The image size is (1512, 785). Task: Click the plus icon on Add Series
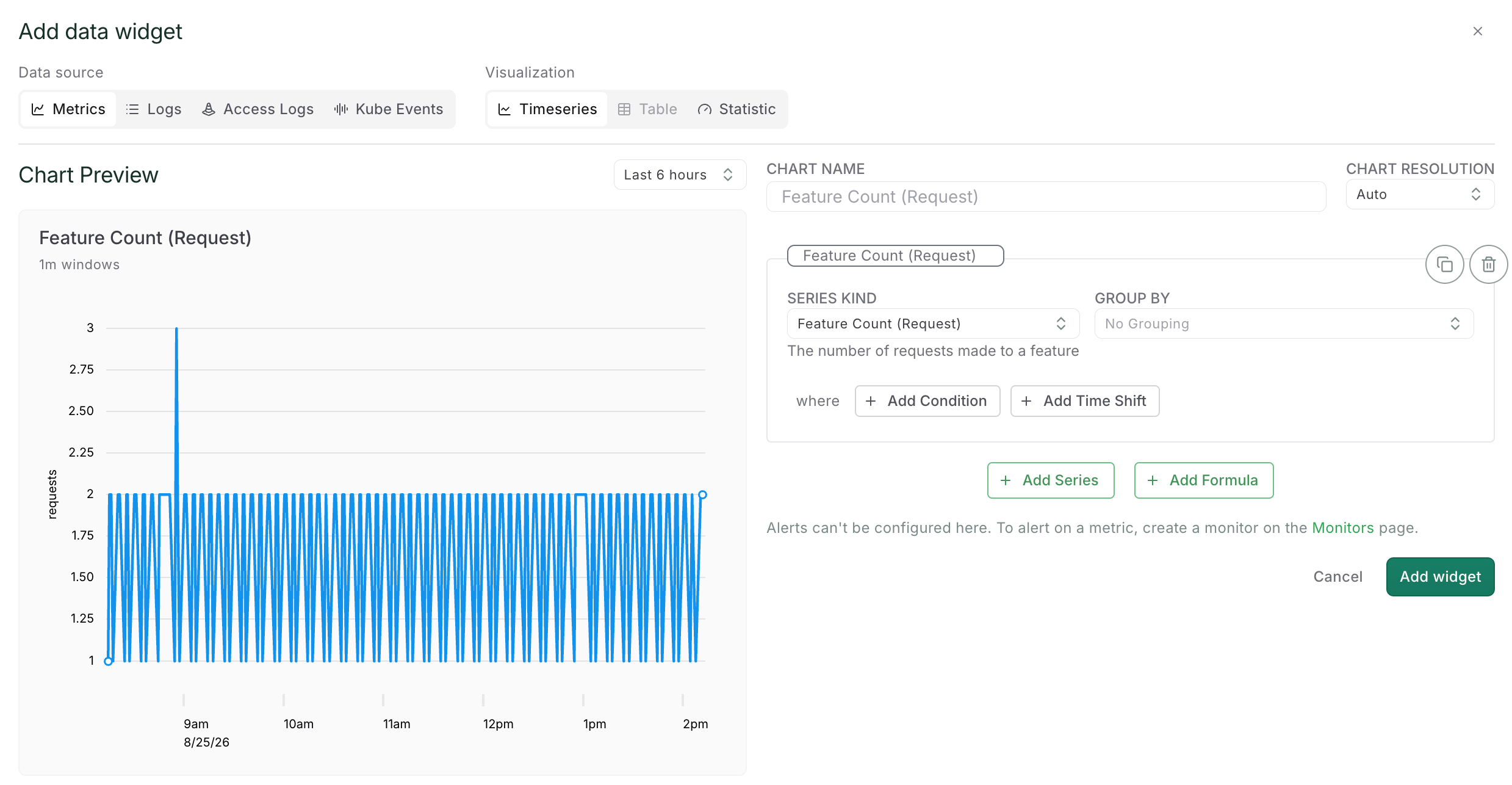point(1006,480)
